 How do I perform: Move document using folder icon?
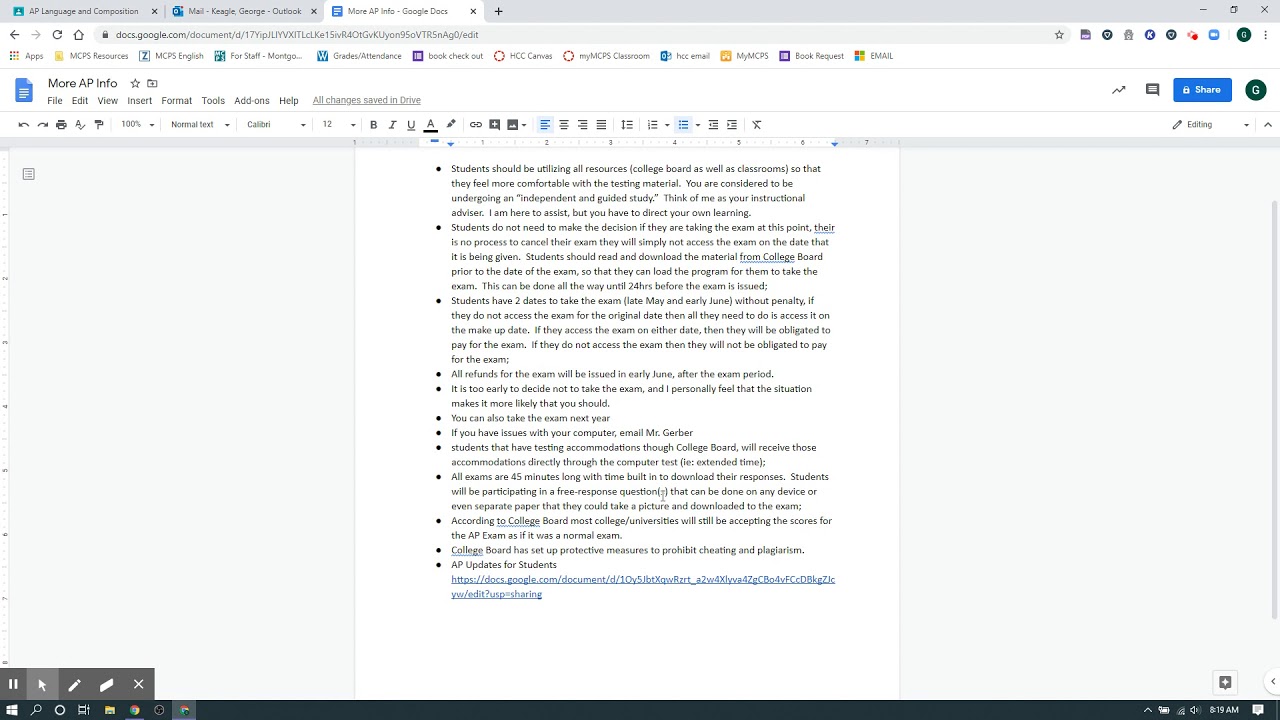152,83
